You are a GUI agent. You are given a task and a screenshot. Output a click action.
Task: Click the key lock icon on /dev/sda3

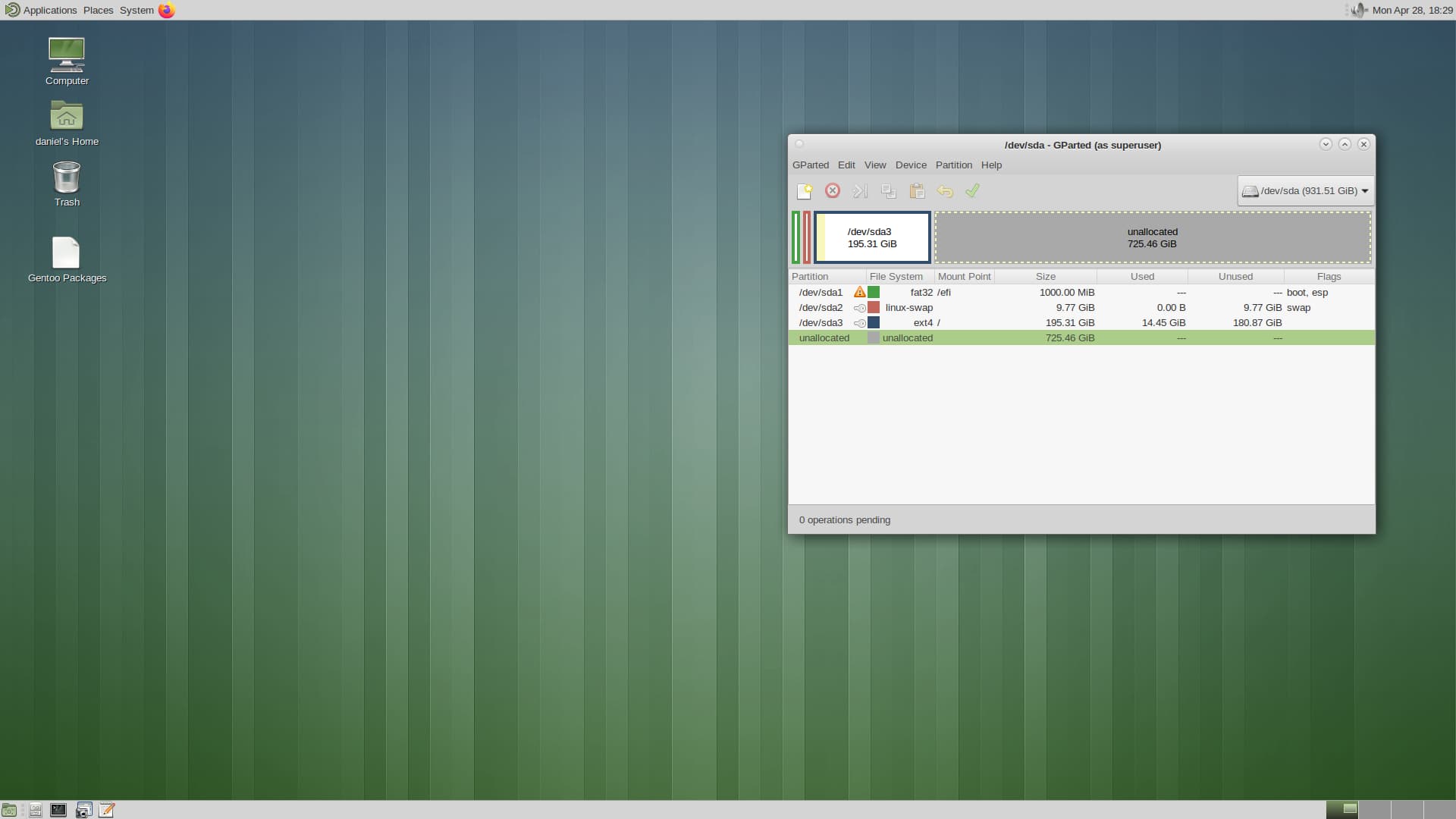pos(859,323)
